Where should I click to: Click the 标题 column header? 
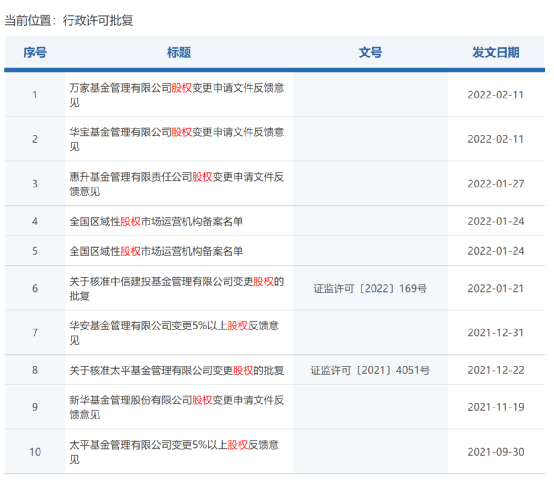[x=179, y=53]
